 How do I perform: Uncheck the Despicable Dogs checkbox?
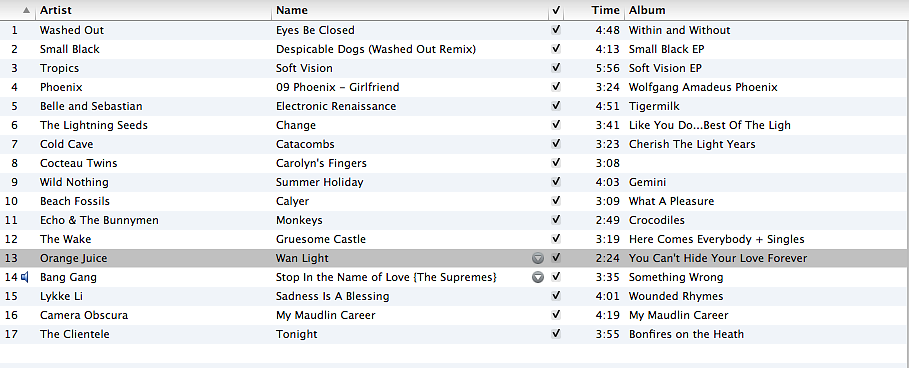(x=557, y=49)
